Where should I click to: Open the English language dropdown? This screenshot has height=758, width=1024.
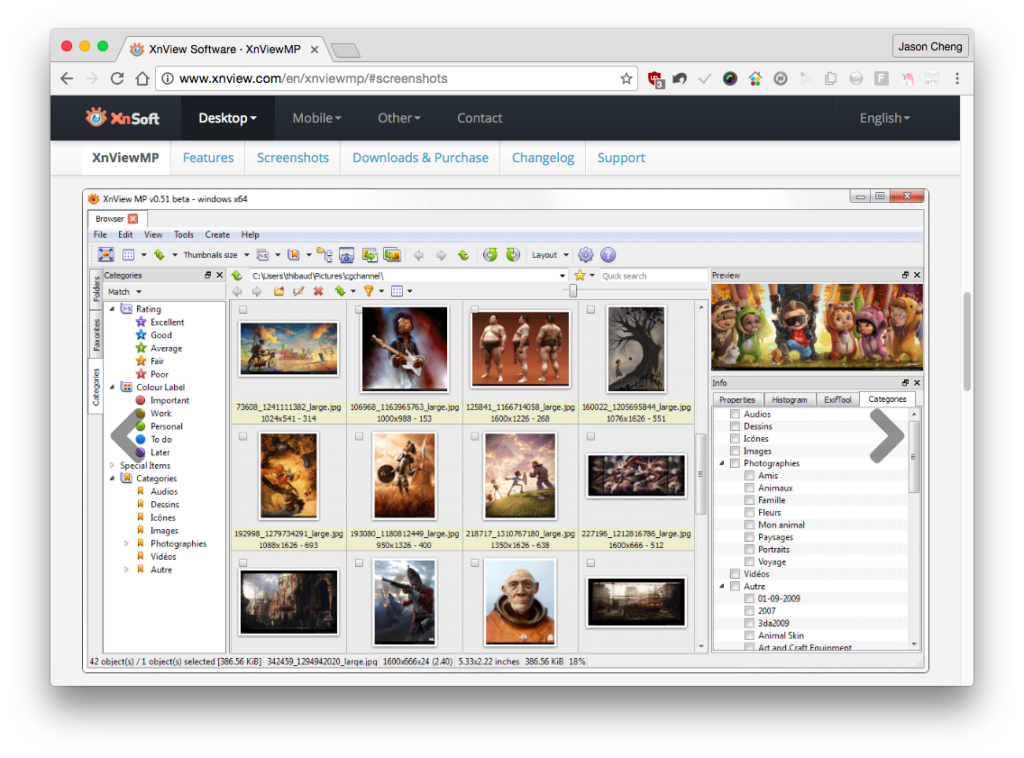884,118
